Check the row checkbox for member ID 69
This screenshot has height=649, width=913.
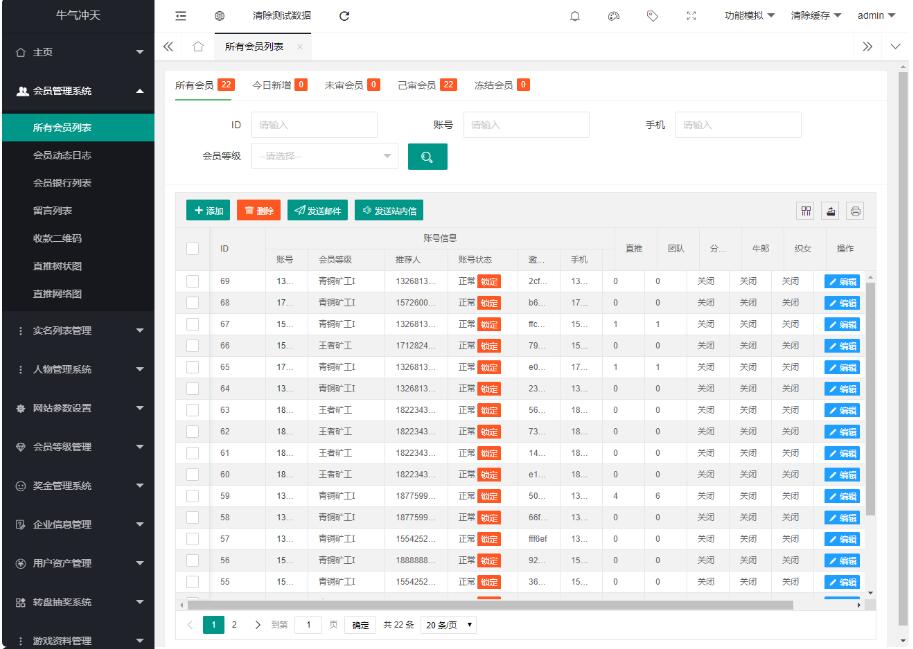pos(194,282)
